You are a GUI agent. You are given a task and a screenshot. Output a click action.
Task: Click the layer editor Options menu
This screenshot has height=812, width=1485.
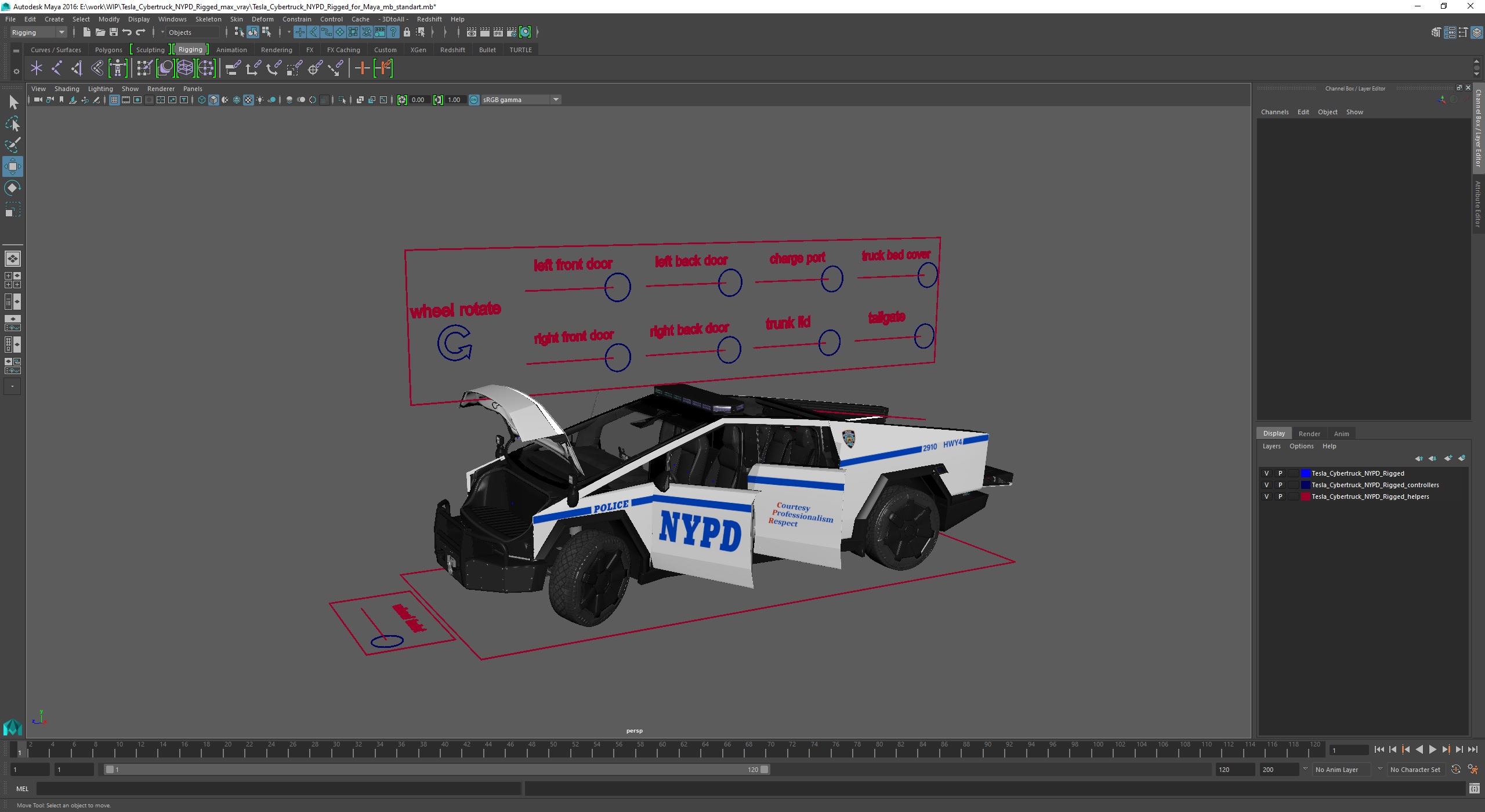pos(1301,446)
